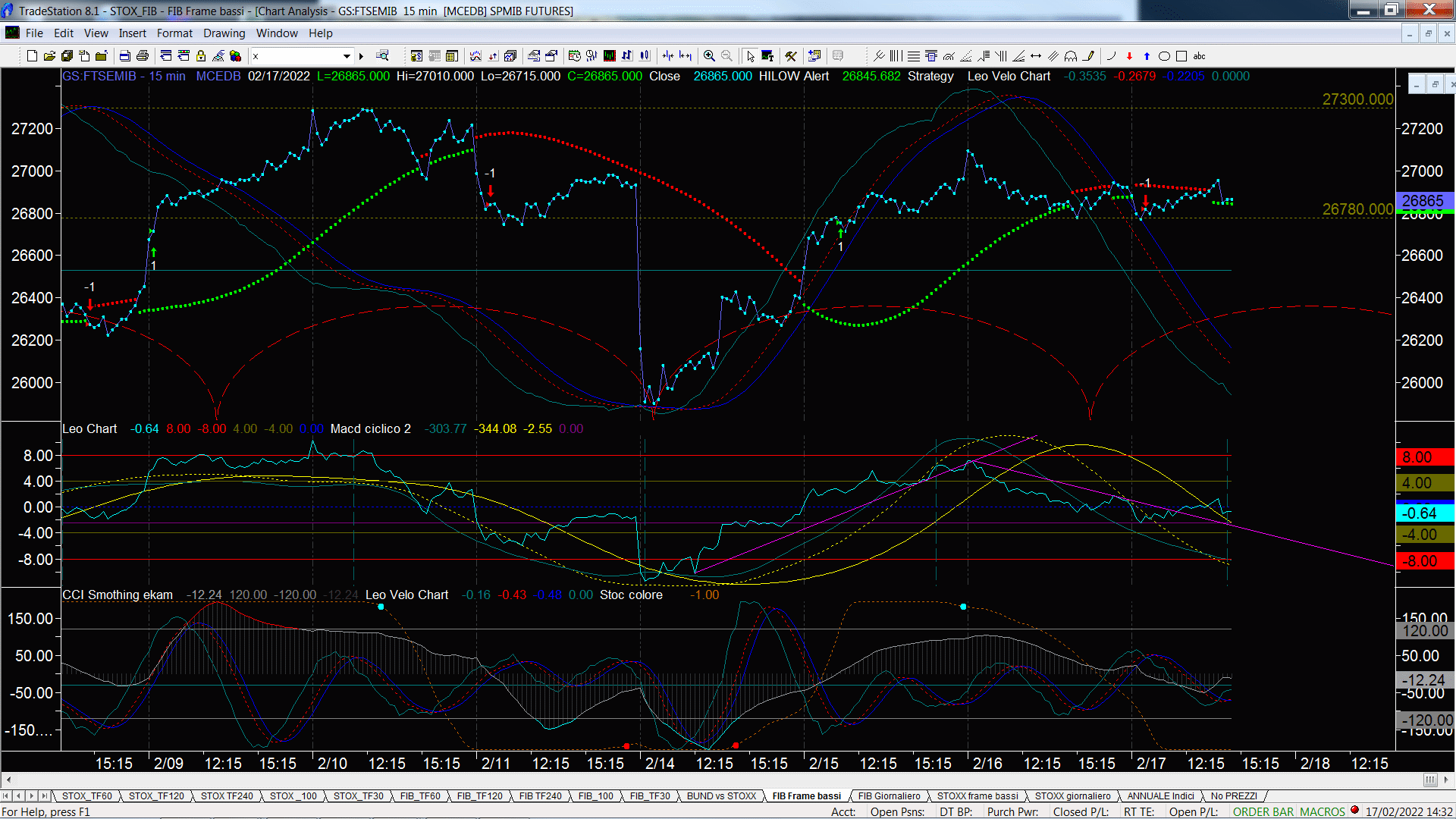Select the Horizontal Line drawing tool
This screenshot has height=819, width=1456.
(914, 56)
